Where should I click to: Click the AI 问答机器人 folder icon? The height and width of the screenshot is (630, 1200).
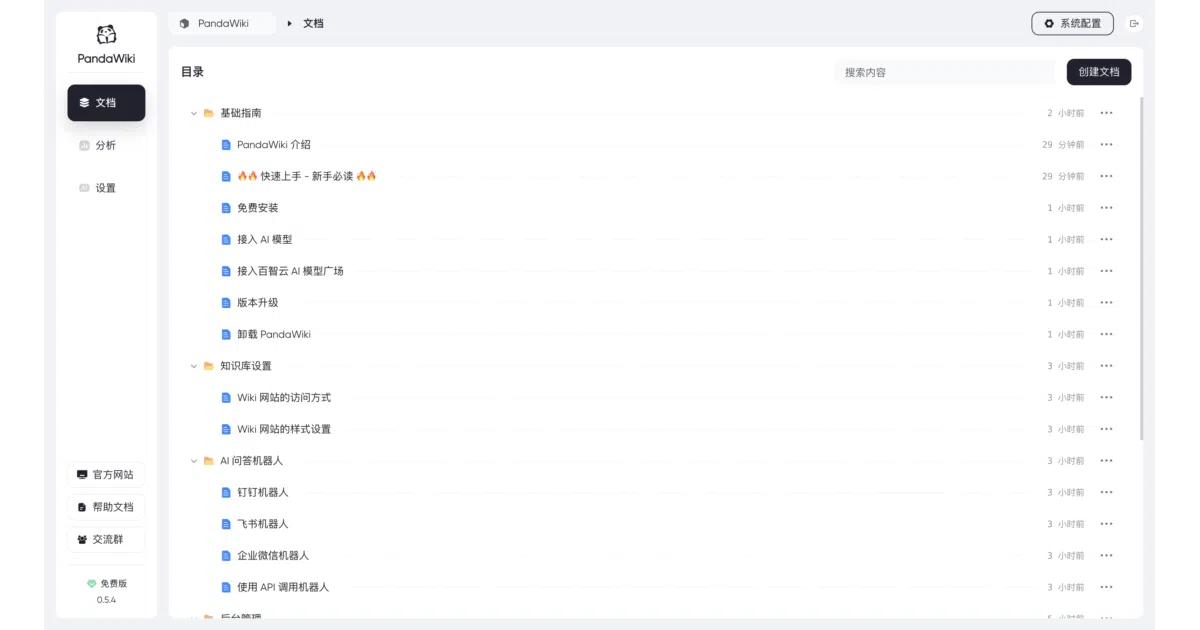(x=209, y=461)
